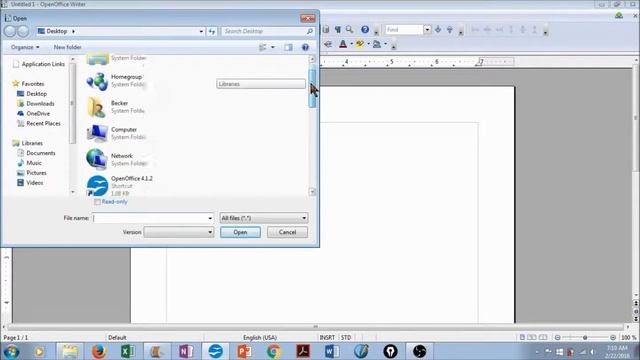
Task: Click the Open button
Action: coord(240,232)
